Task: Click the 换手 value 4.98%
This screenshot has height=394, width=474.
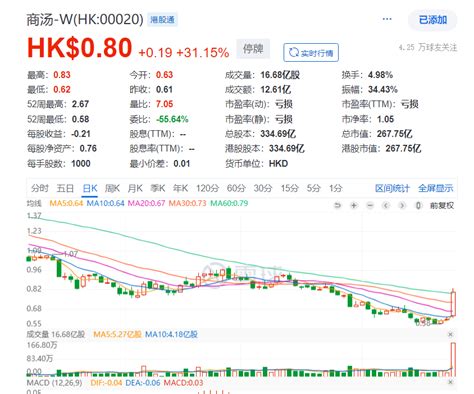Action: [380, 75]
